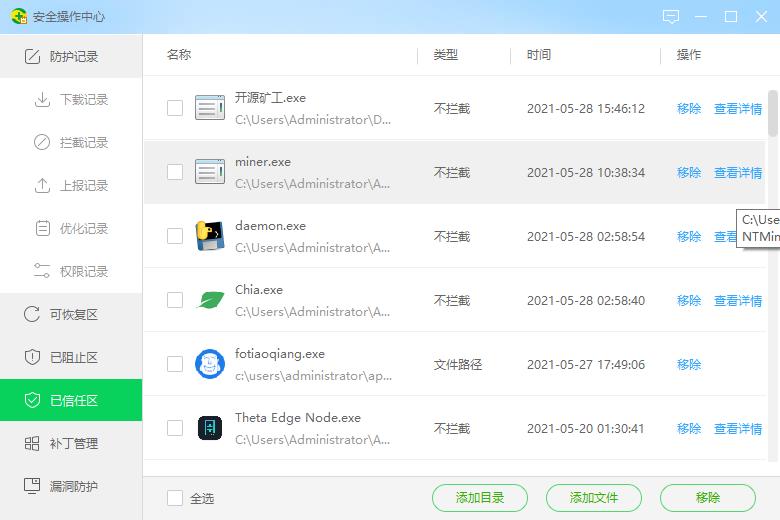The image size is (780, 520).
Task: Click the 拦截记录 blocked circle icon
Action: 42,142
